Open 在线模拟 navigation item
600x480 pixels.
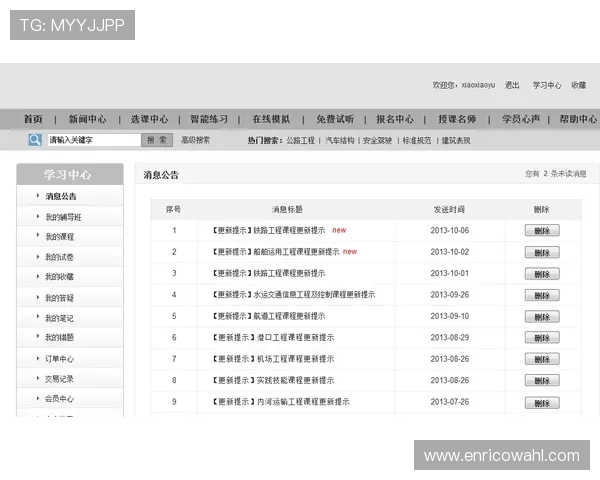click(271, 119)
